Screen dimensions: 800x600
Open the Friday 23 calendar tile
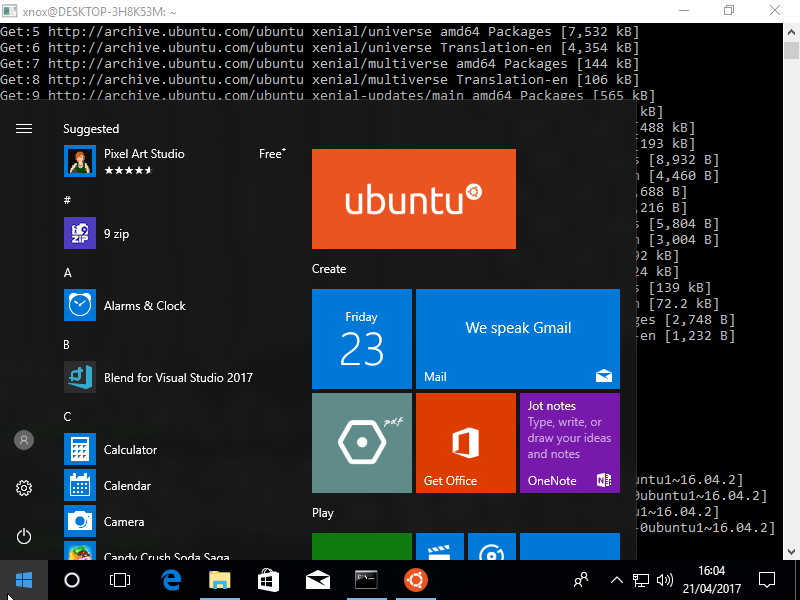[x=362, y=339]
